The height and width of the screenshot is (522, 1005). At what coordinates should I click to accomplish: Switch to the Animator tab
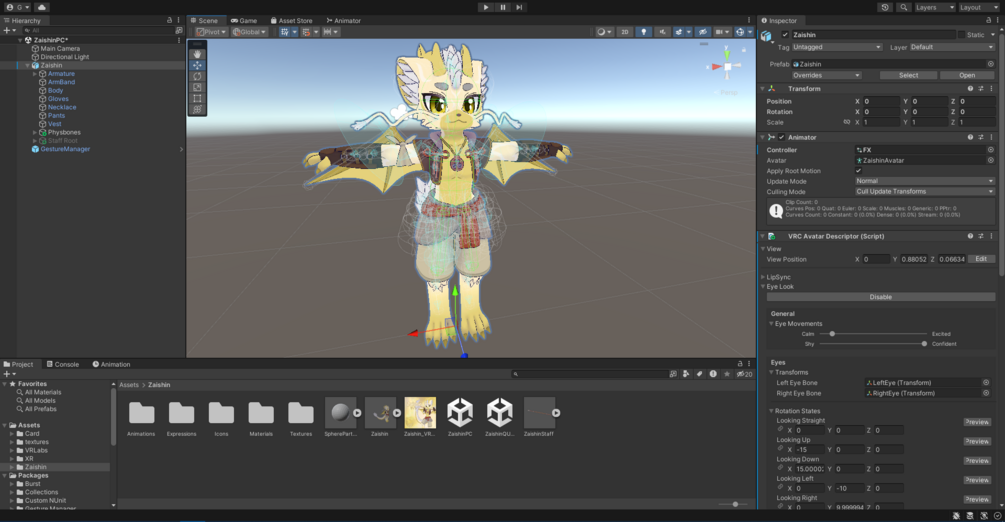[344, 21]
